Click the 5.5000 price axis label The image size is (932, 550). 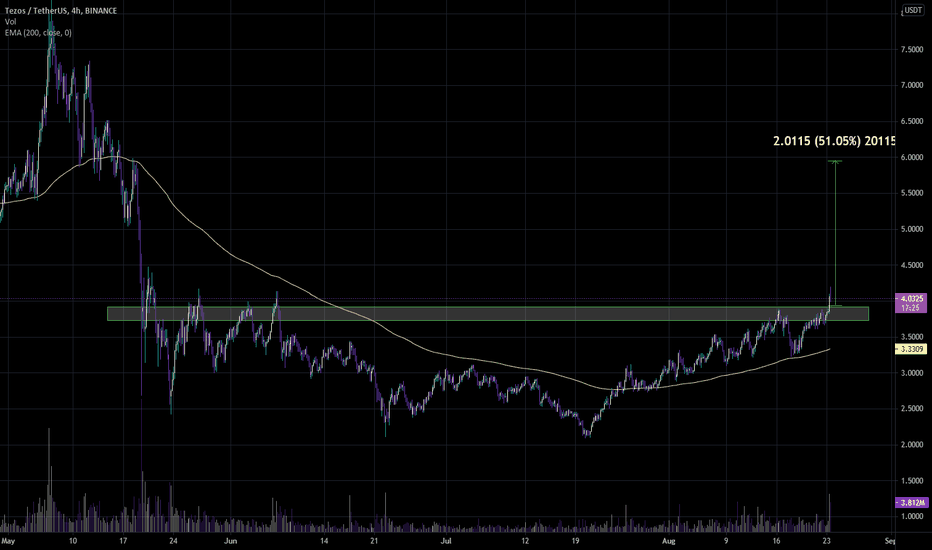coord(912,193)
